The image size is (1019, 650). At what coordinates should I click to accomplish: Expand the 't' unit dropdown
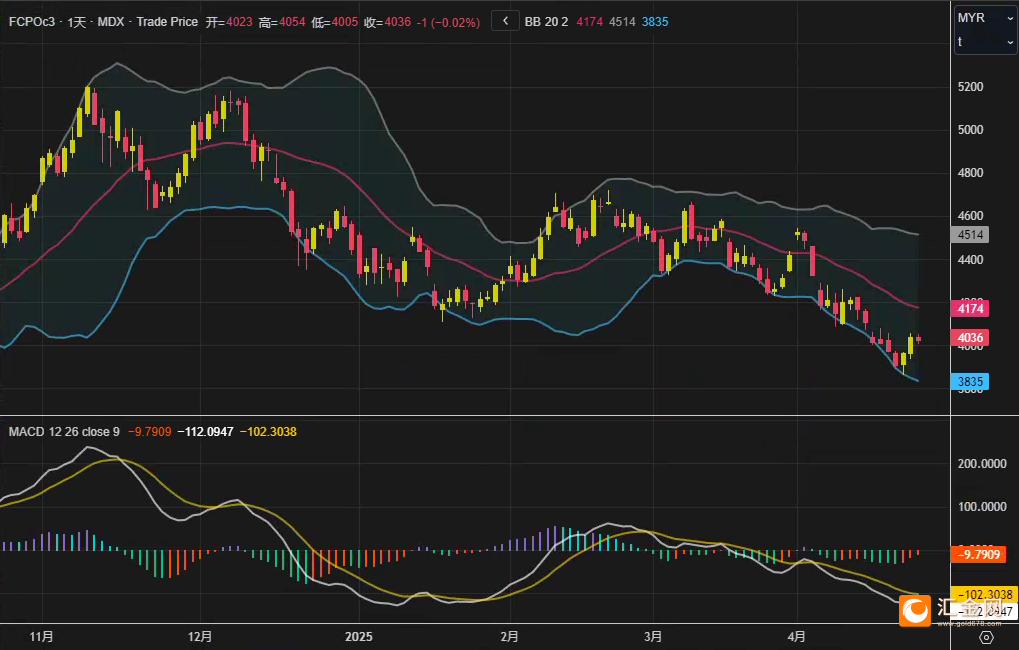983,42
